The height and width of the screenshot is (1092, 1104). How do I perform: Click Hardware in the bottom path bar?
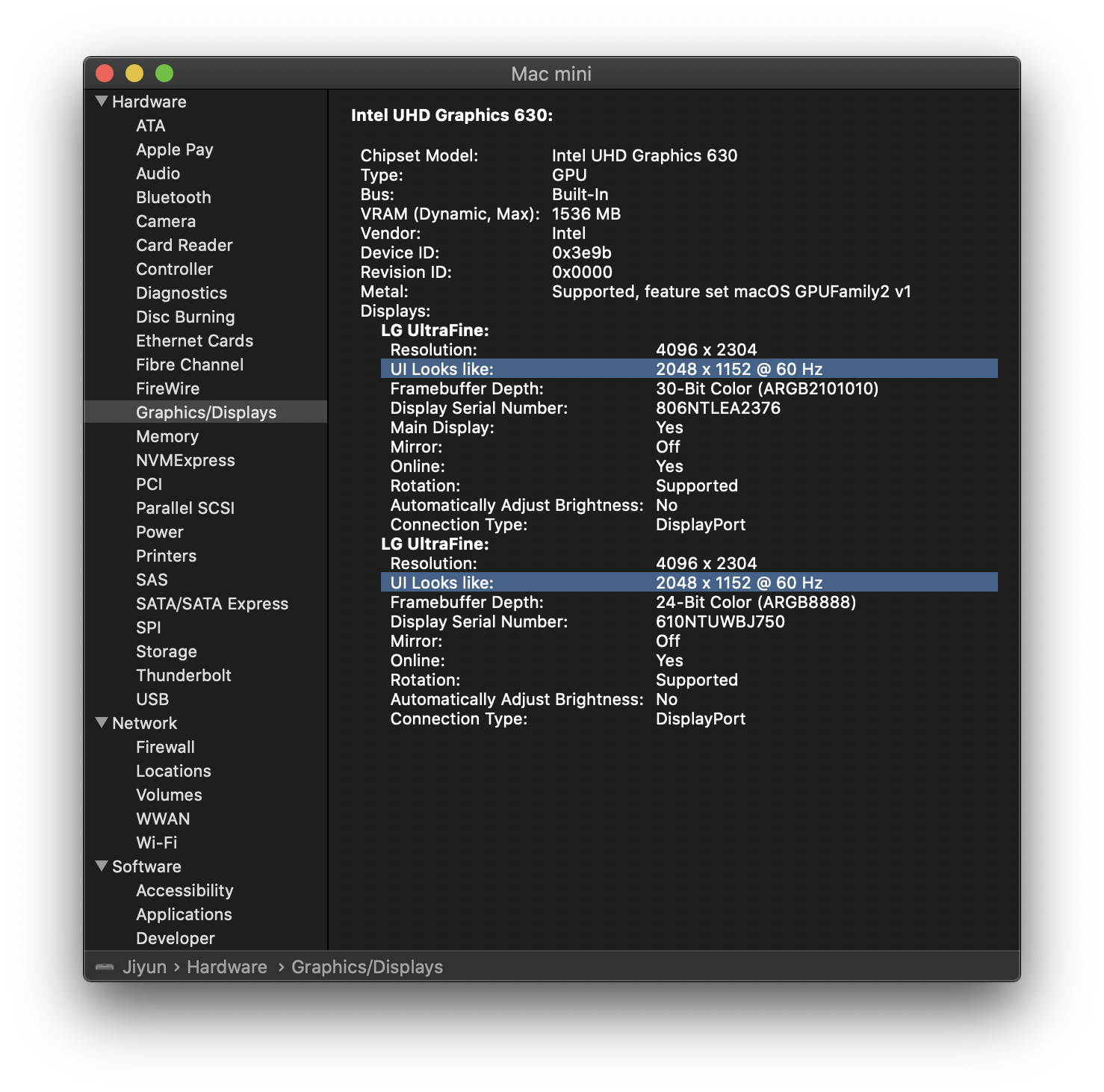[227, 967]
